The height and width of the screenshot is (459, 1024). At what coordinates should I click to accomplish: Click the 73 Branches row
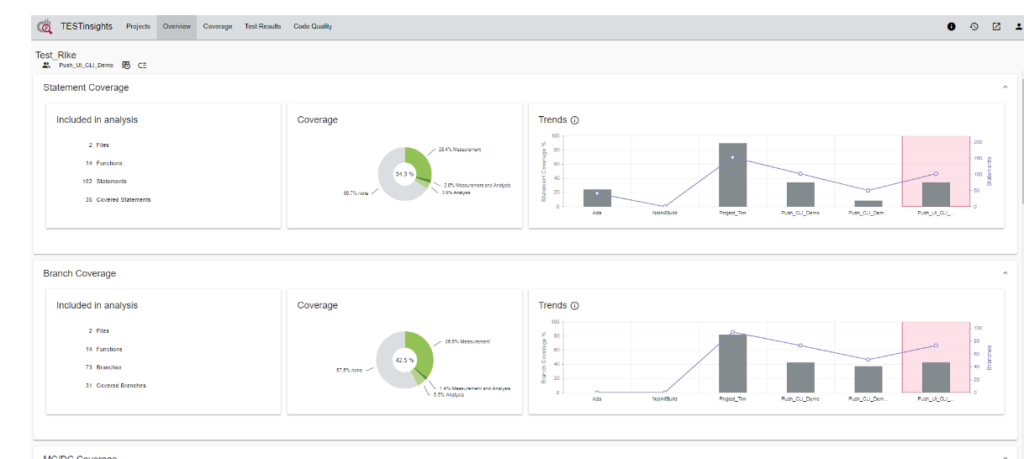tap(103, 368)
